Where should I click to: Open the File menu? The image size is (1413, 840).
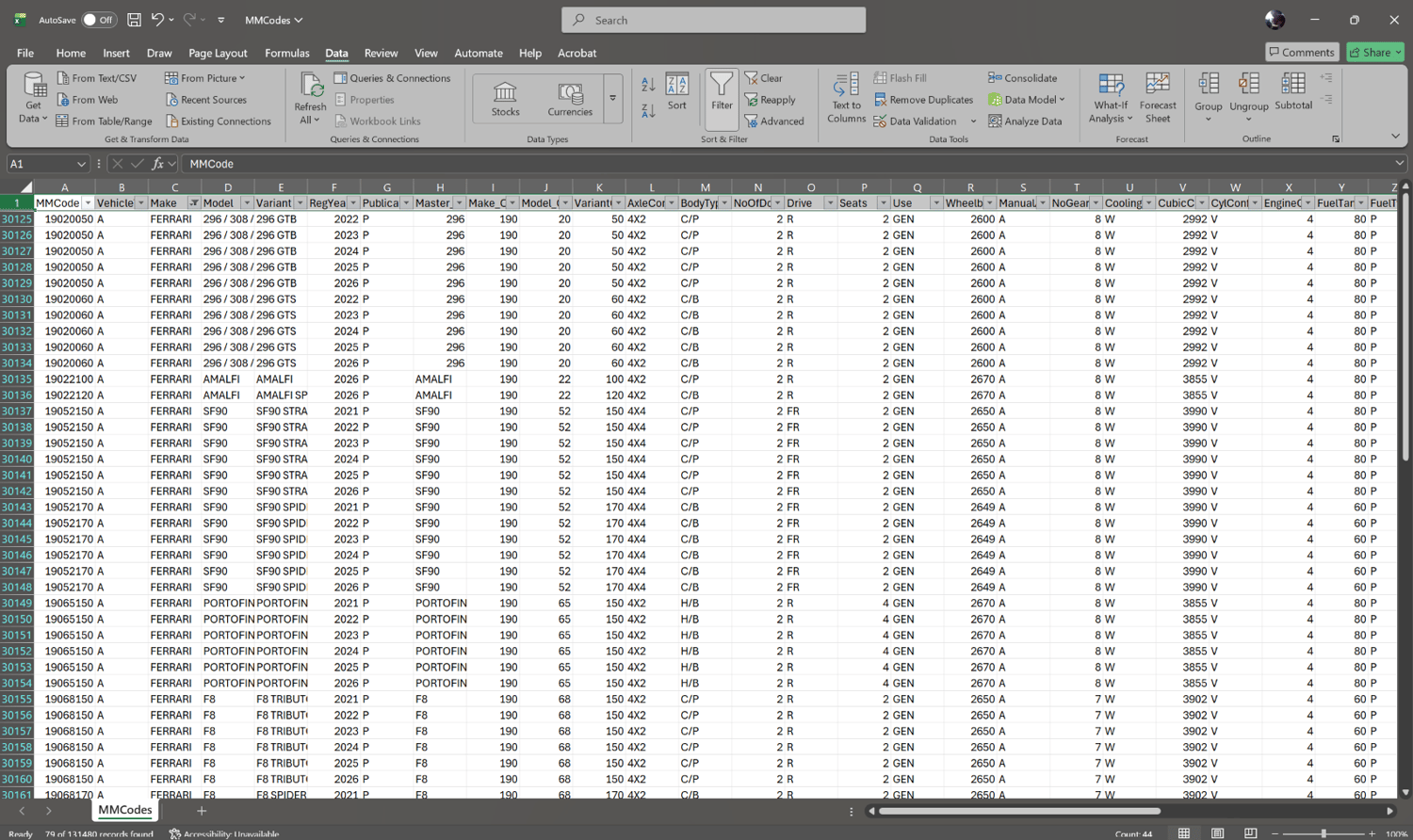(x=25, y=53)
